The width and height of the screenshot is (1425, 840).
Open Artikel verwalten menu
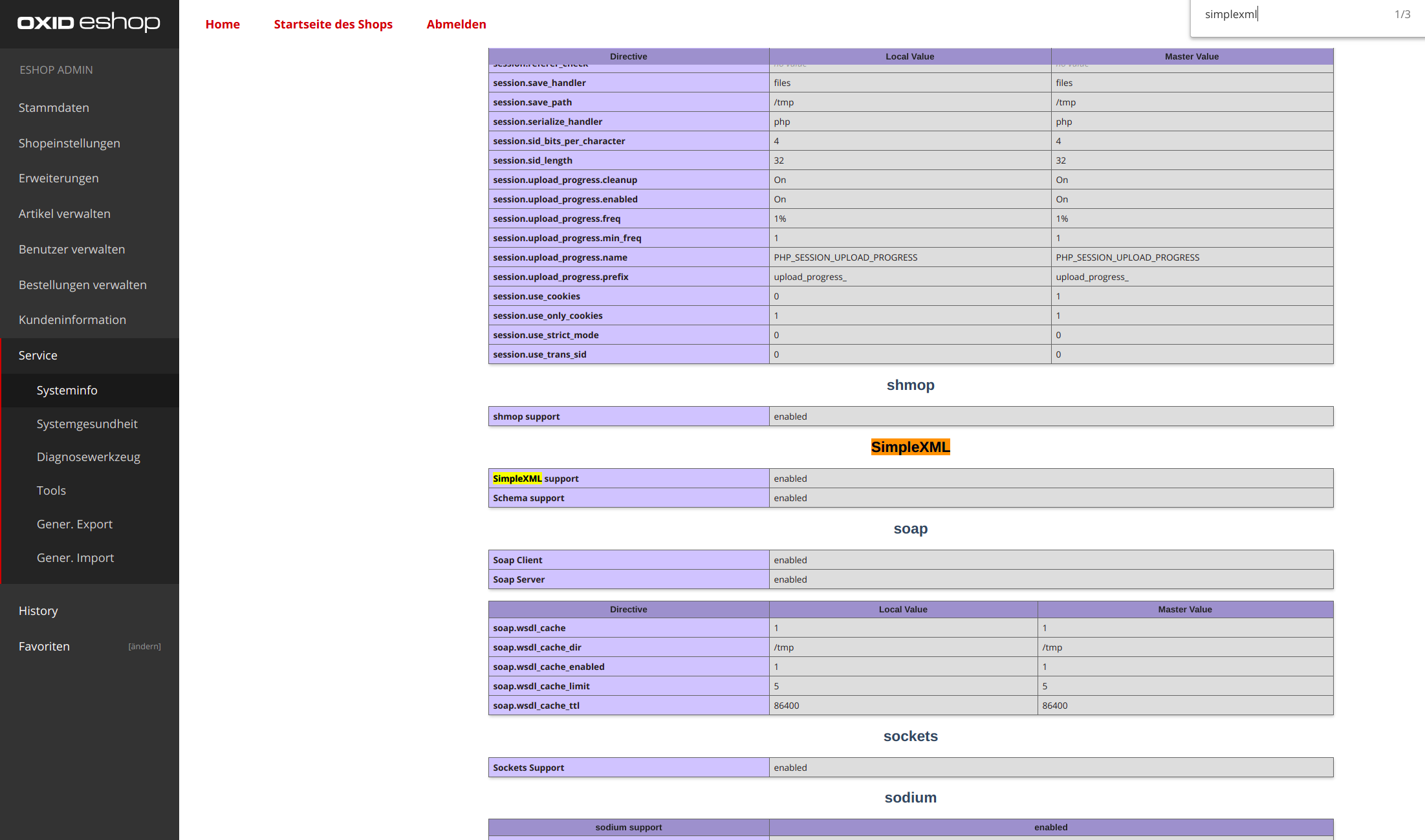click(x=65, y=213)
